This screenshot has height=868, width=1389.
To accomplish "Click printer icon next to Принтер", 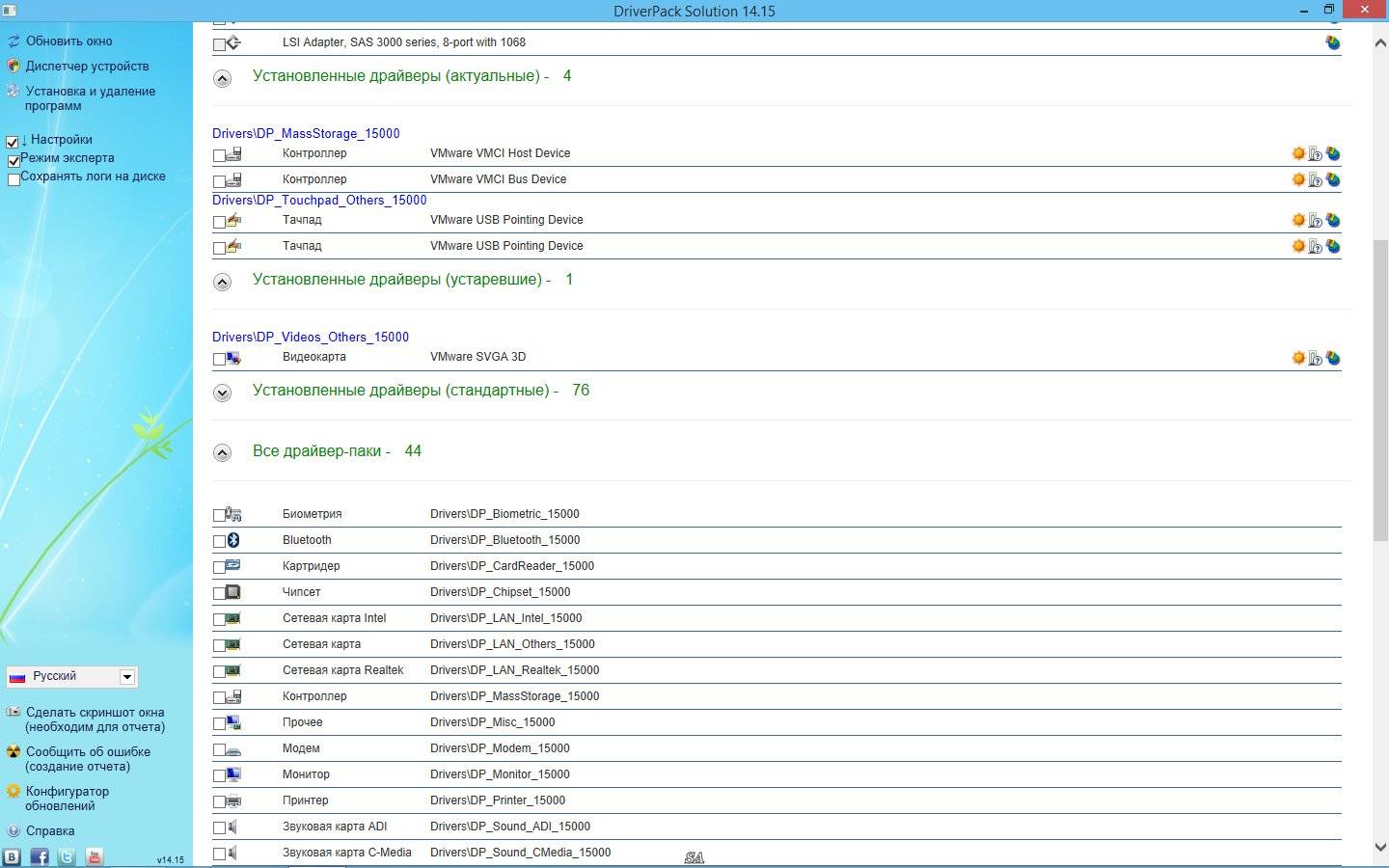I will click(x=233, y=800).
